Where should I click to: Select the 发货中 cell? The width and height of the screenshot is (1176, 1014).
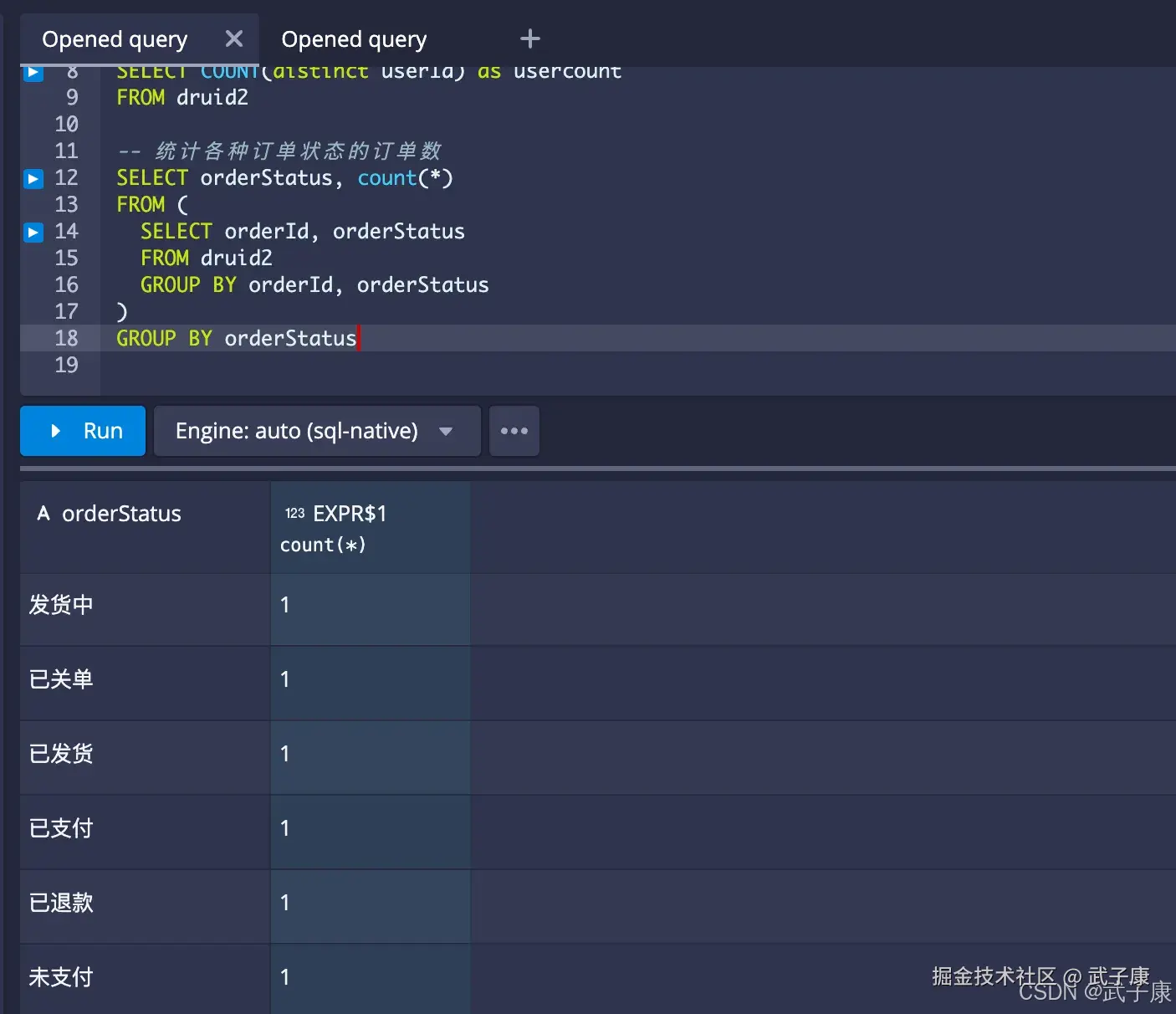[x=146, y=609]
